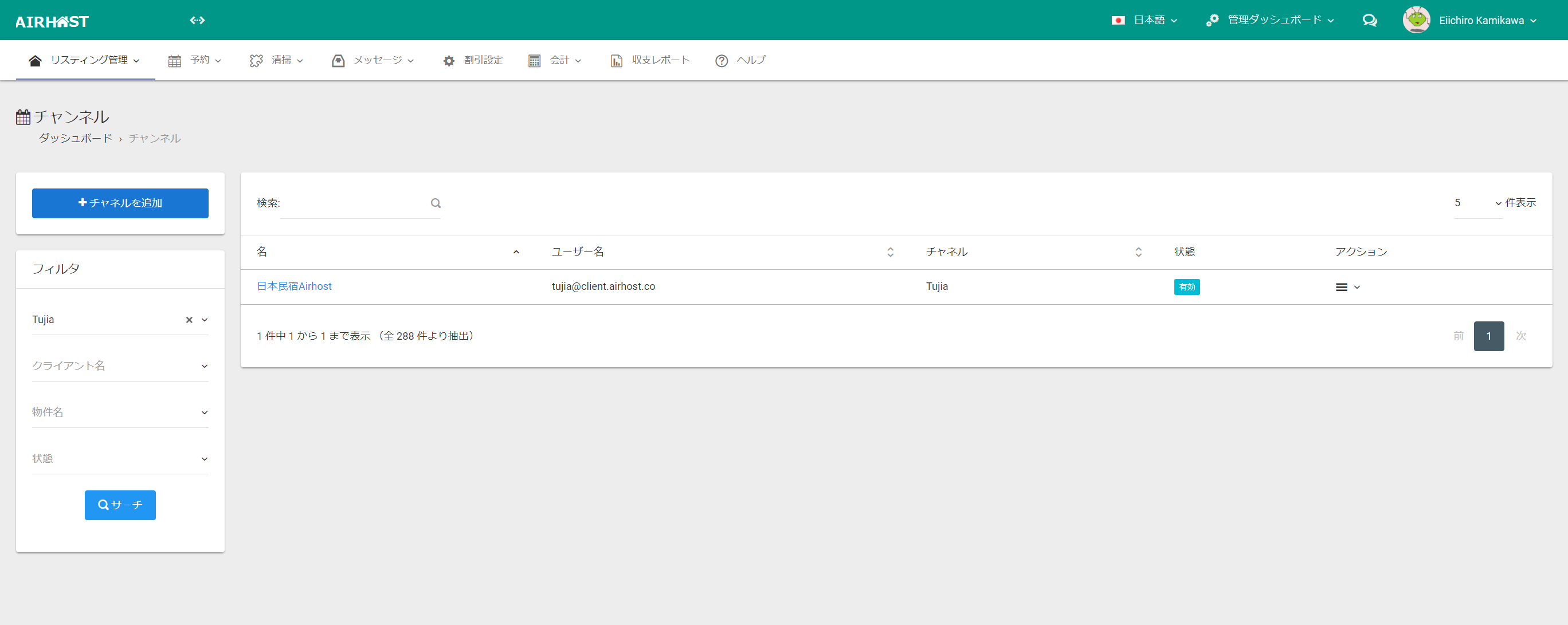This screenshot has height=625, width=1568.
Task: Open the 状態 filter dropdown
Action: tap(120, 458)
